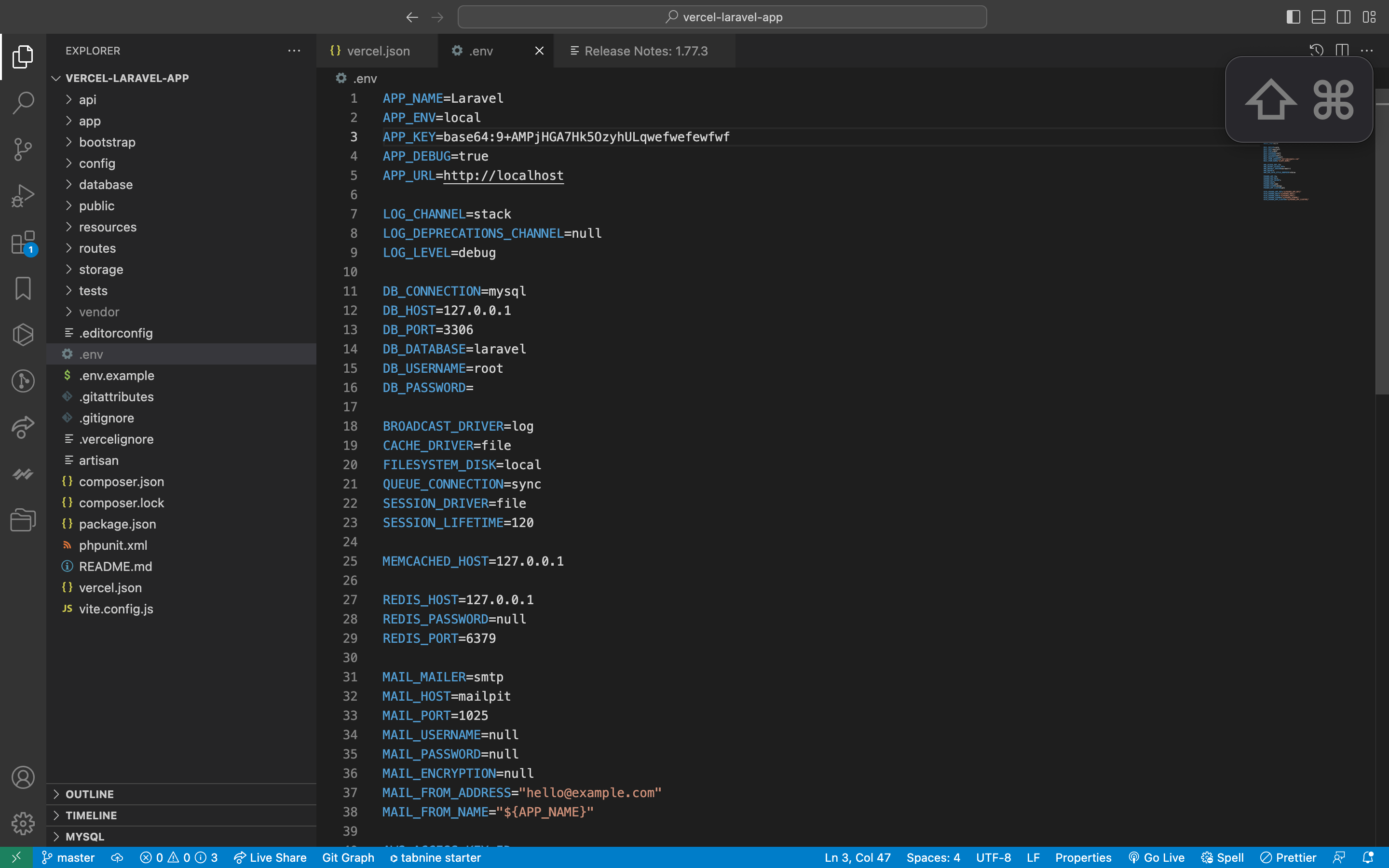Open Explorer Views and More Actions menu
Image resolution: width=1389 pixels, height=868 pixels.
click(x=294, y=51)
